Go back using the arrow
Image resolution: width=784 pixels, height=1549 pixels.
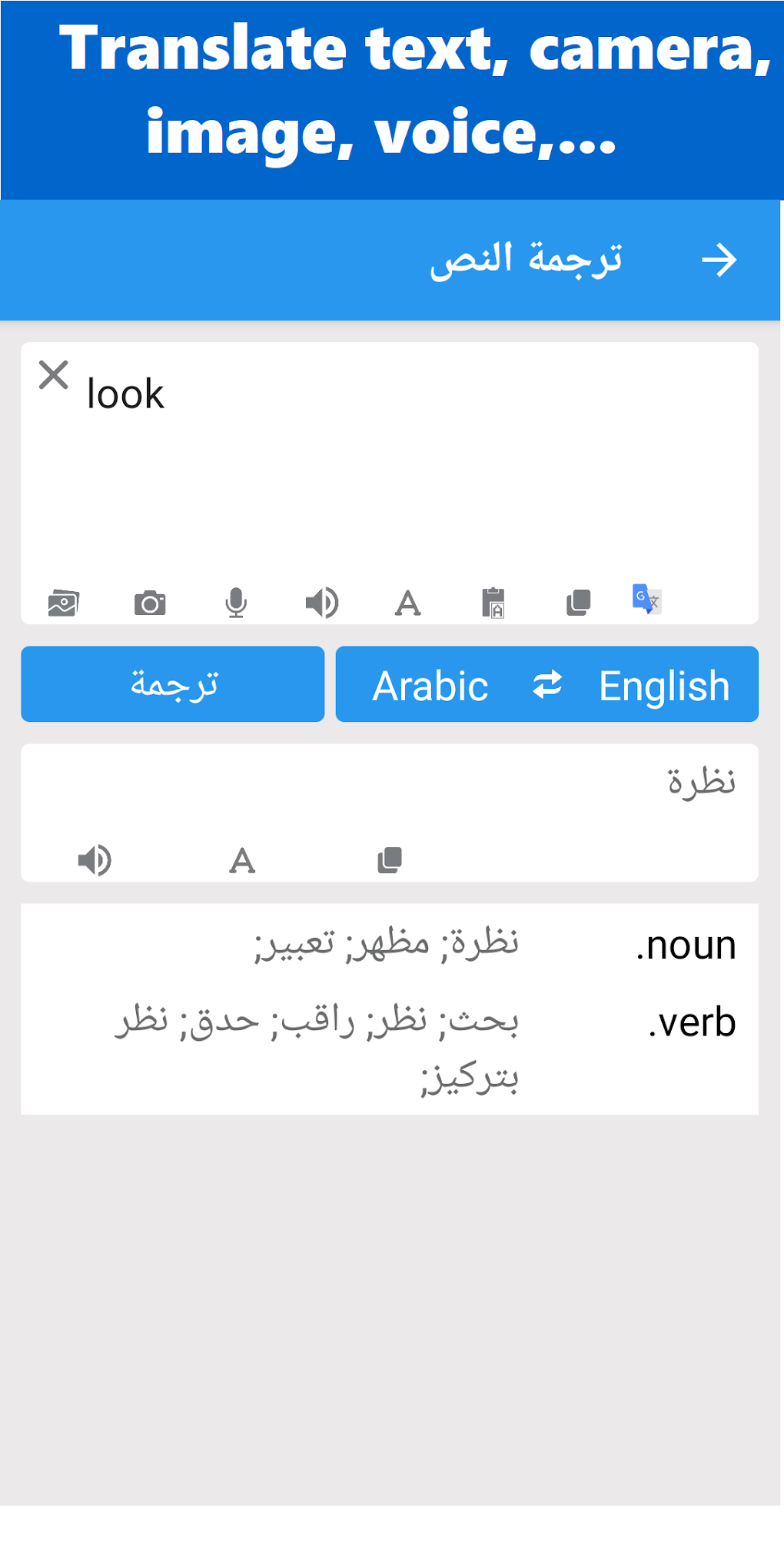tap(719, 259)
